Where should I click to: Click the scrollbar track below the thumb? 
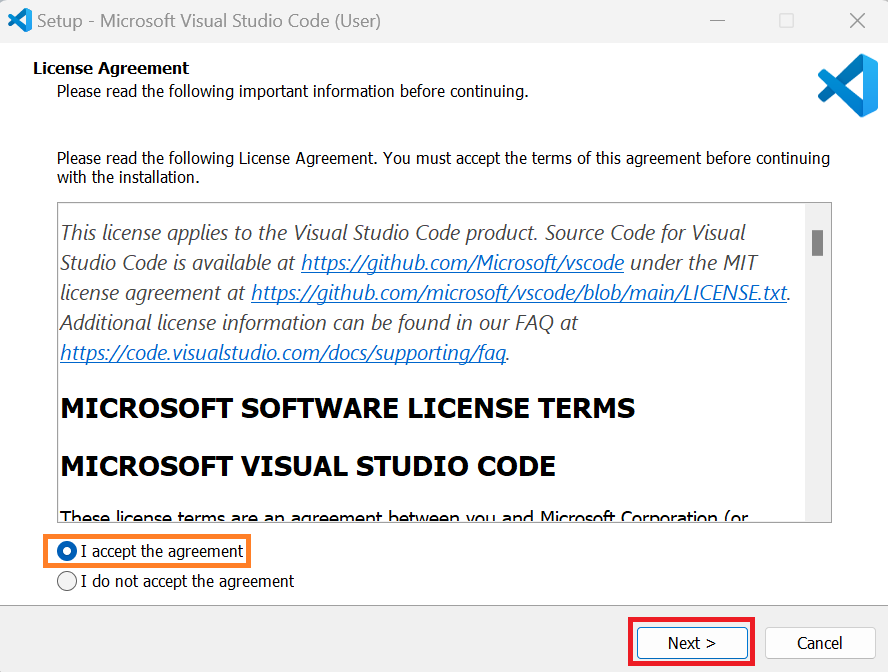click(x=817, y=388)
